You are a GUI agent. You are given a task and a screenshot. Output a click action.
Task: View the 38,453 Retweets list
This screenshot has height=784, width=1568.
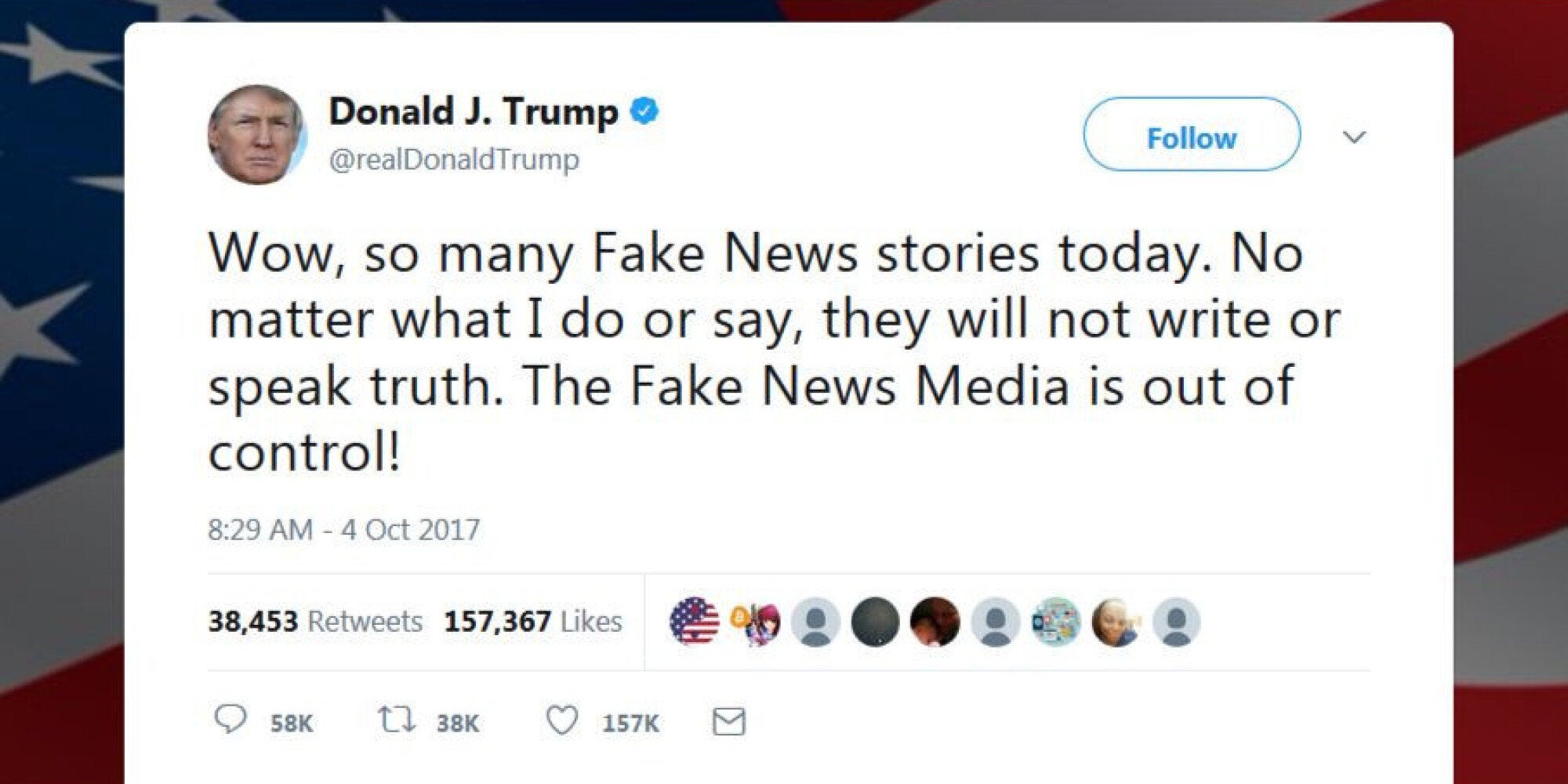(x=315, y=622)
